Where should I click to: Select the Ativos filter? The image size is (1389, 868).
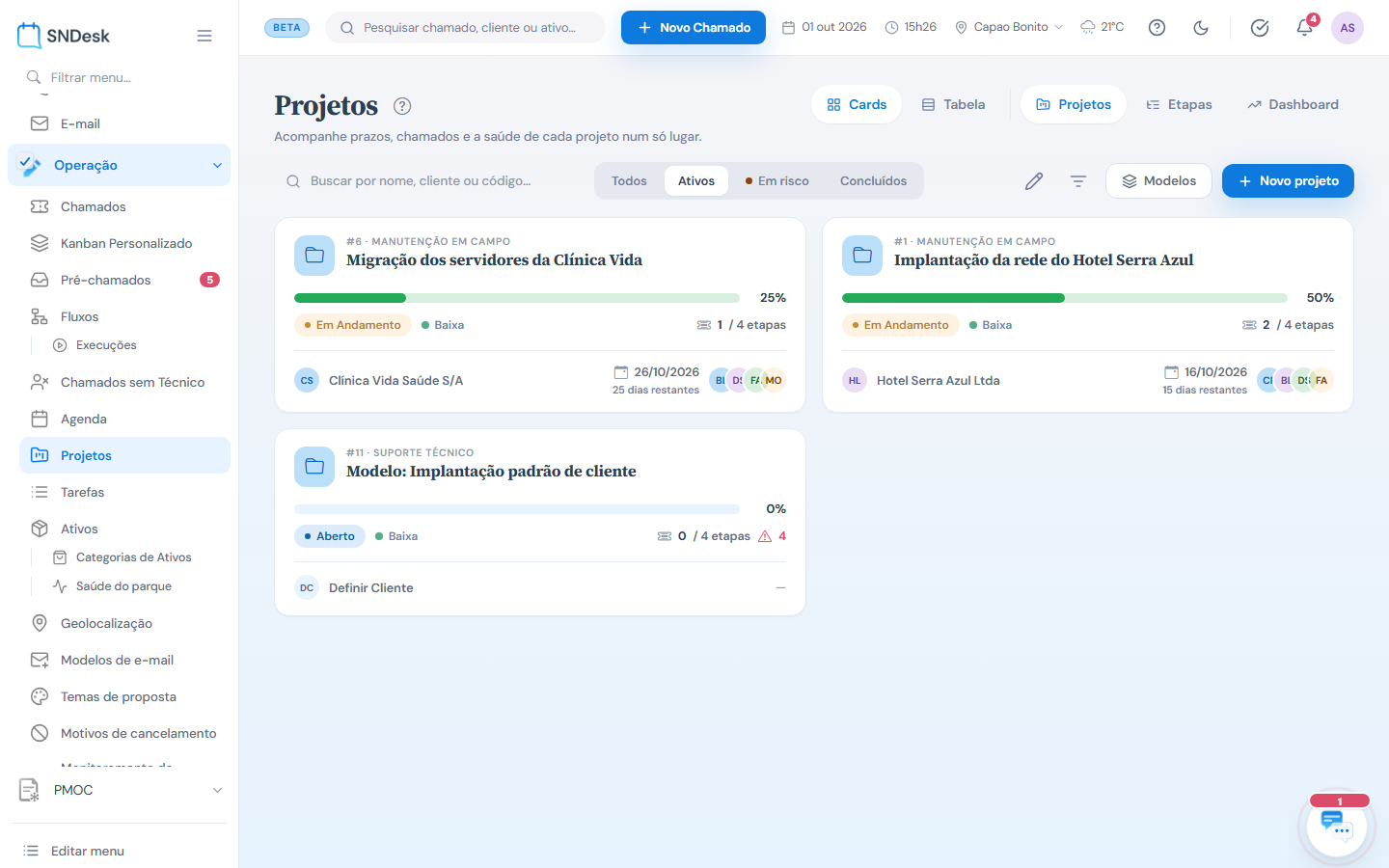tap(696, 180)
